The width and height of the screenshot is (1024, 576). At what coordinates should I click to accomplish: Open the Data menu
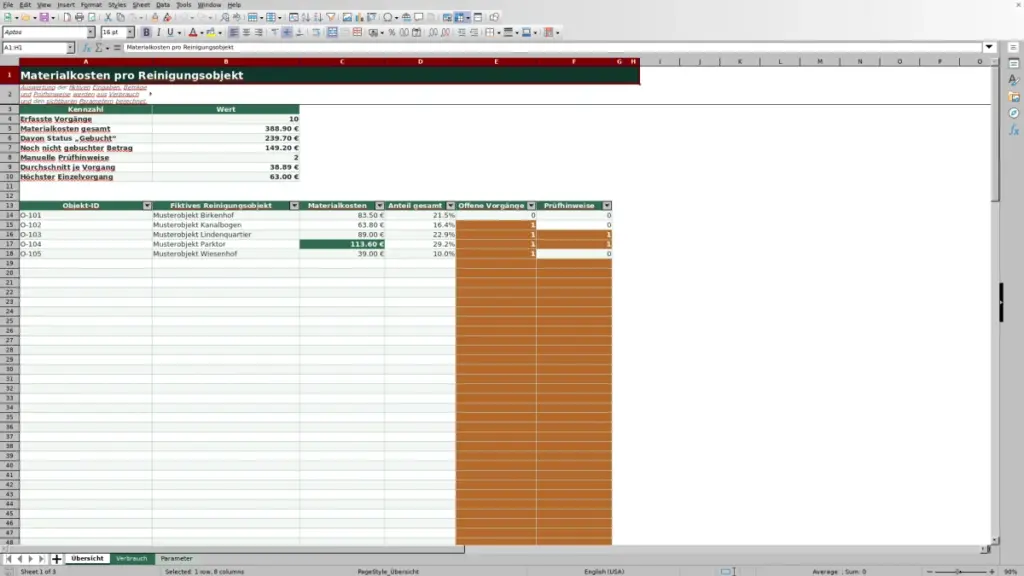click(163, 5)
